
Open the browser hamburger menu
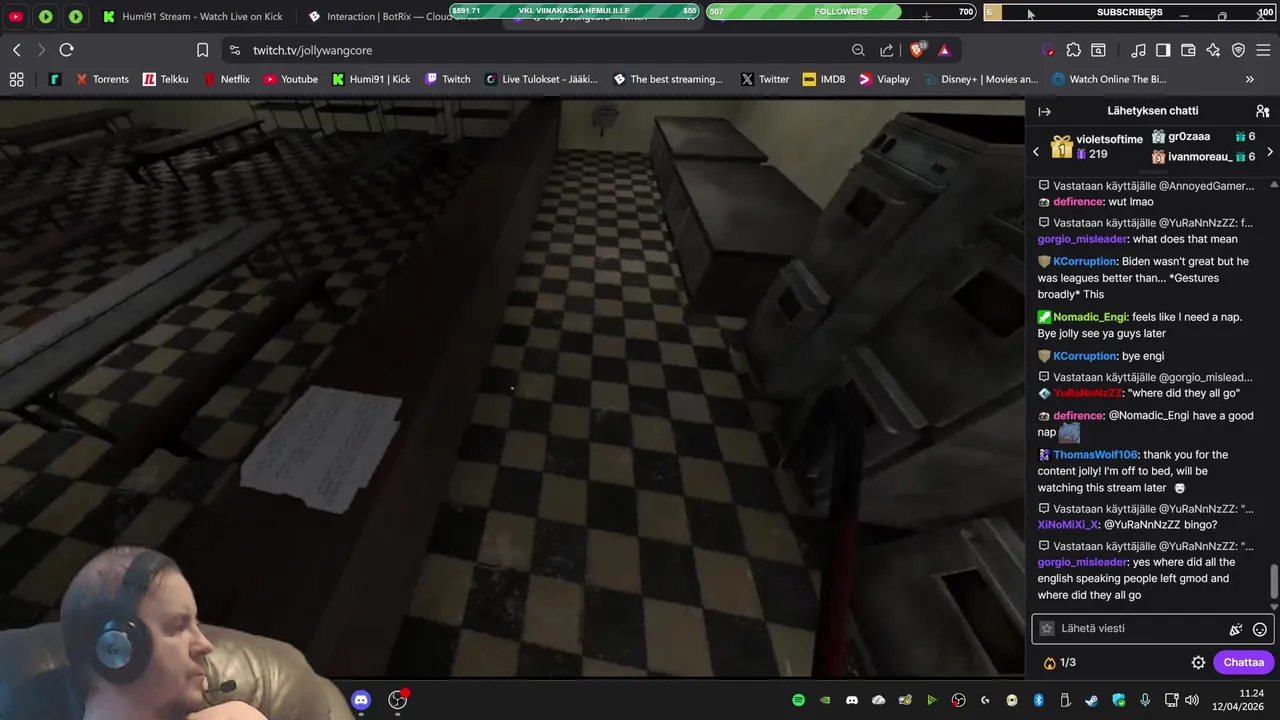tap(1264, 50)
